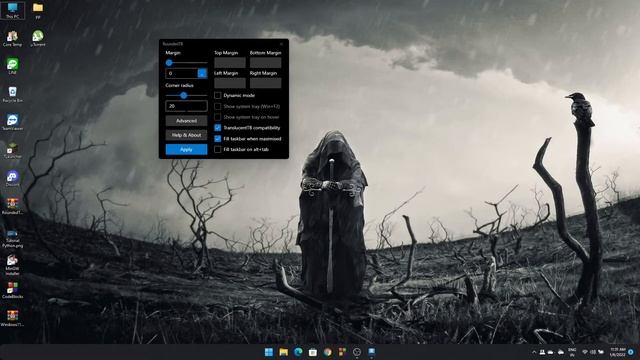Open File Explorer from the taskbar
The height and width of the screenshot is (360, 640).
283,352
